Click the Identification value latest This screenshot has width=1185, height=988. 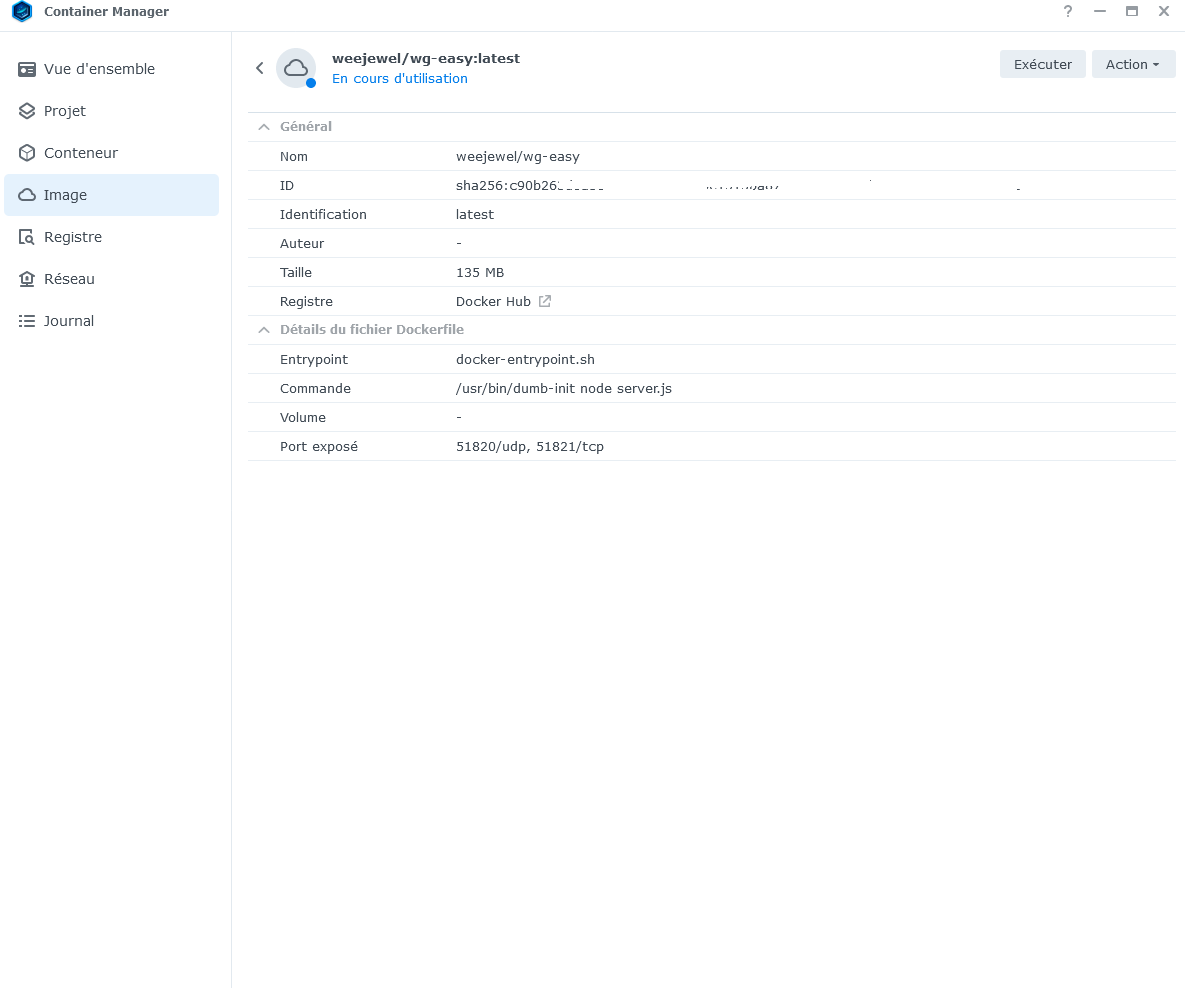(475, 215)
